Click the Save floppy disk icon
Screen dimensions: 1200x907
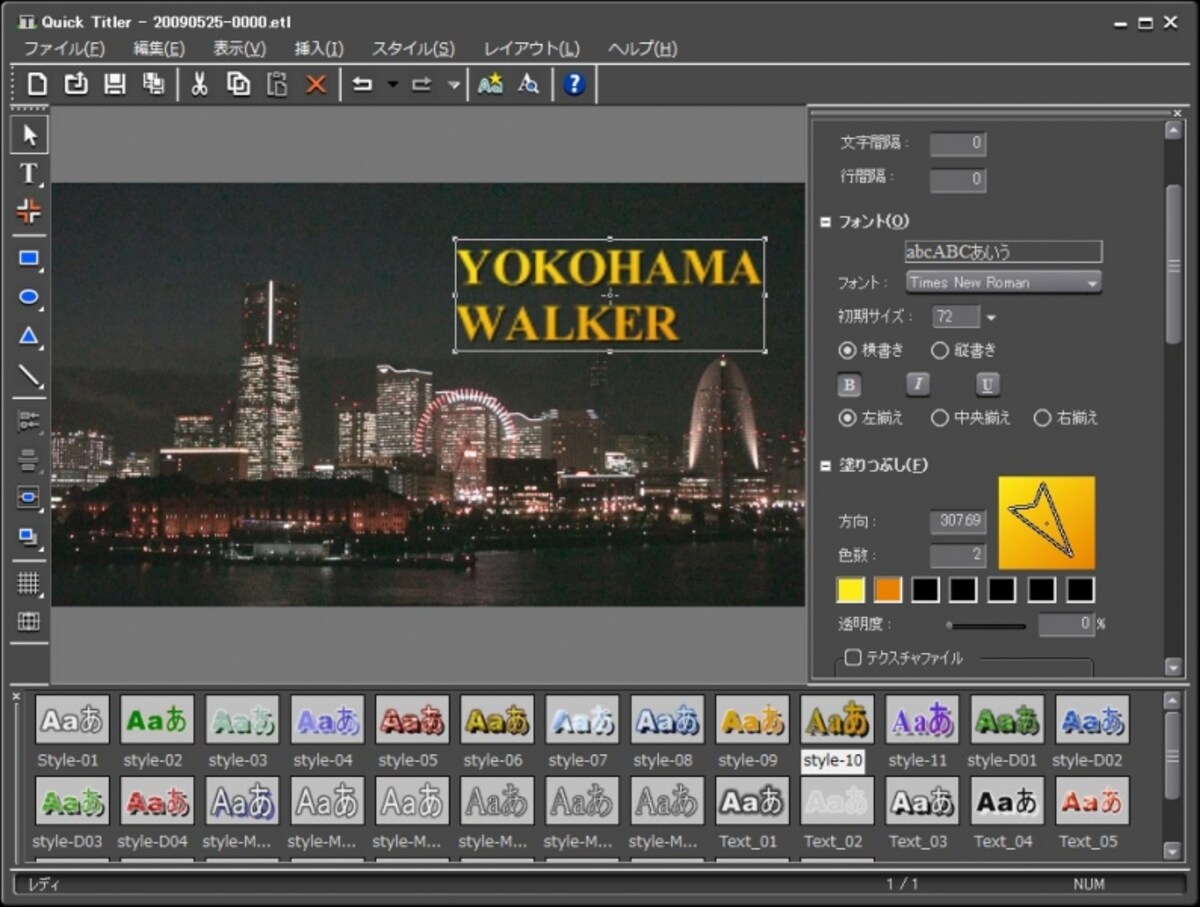[x=115, y=84]
